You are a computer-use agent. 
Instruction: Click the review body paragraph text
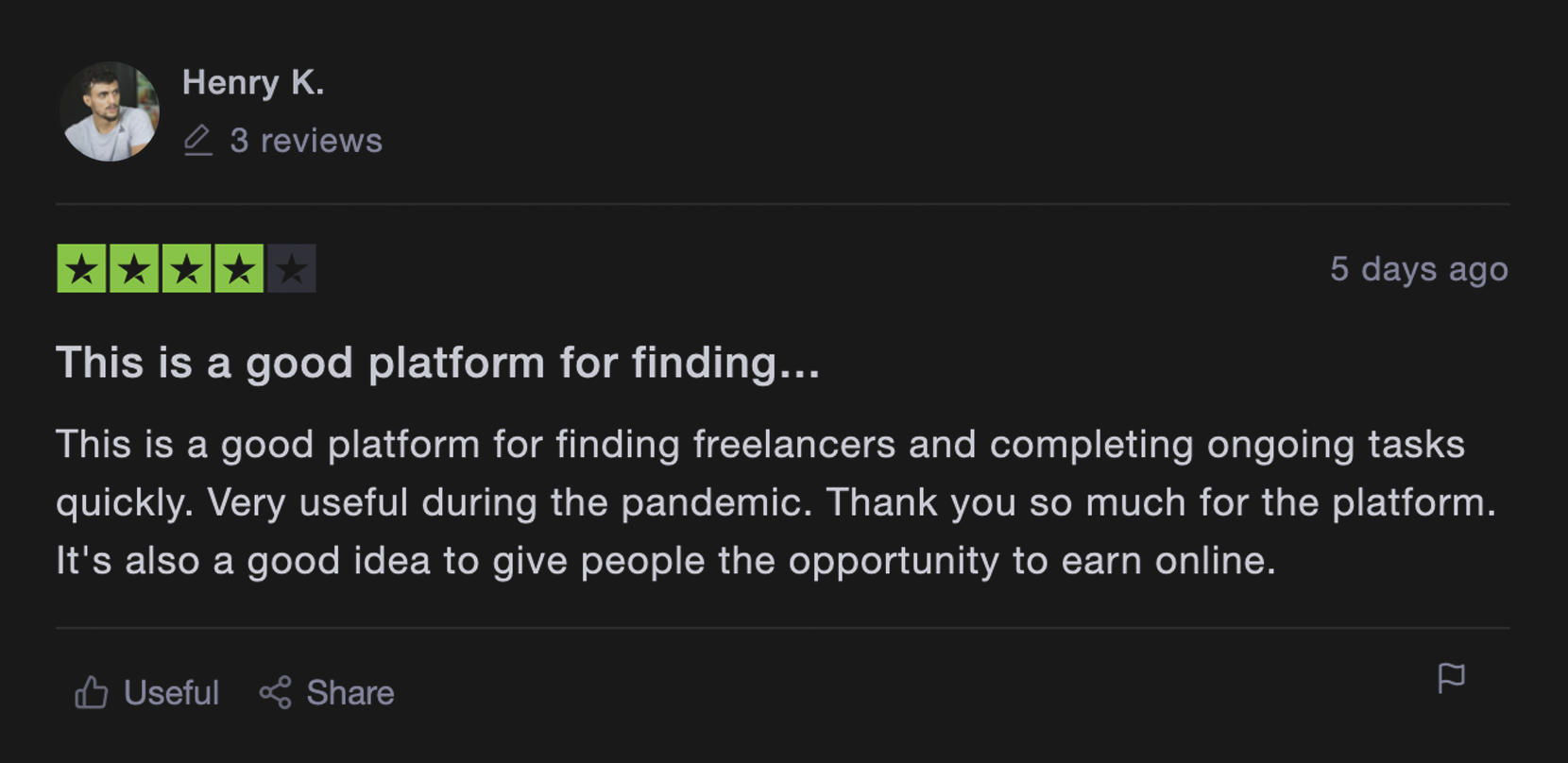[776, 502]
